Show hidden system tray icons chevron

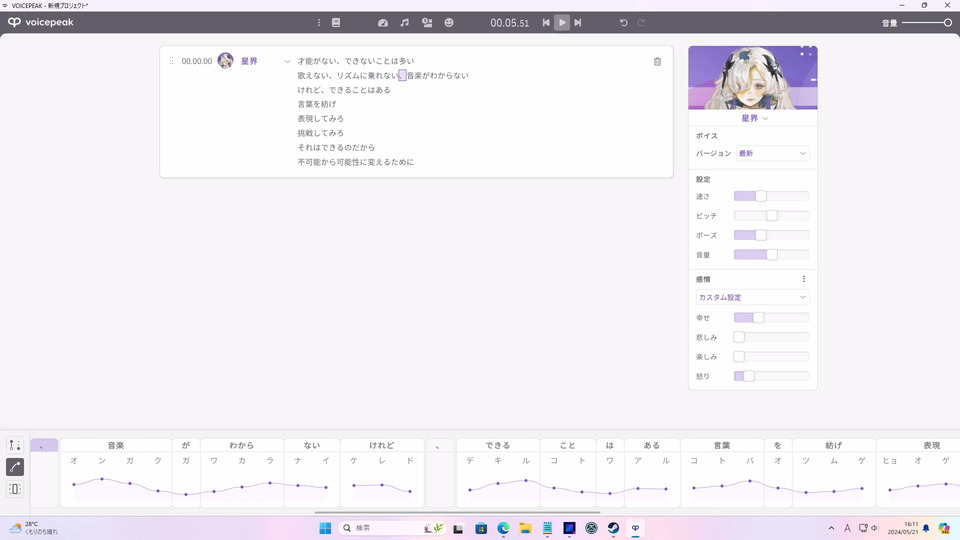(x=831, y=528)
